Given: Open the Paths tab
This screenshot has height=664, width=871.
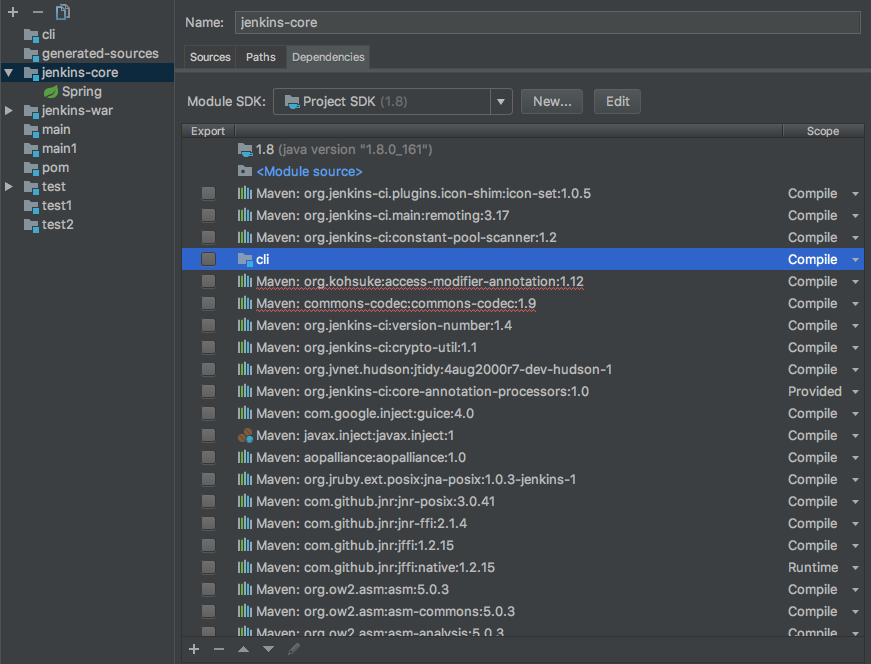Looking at the screenshot, I should point(261,57).
